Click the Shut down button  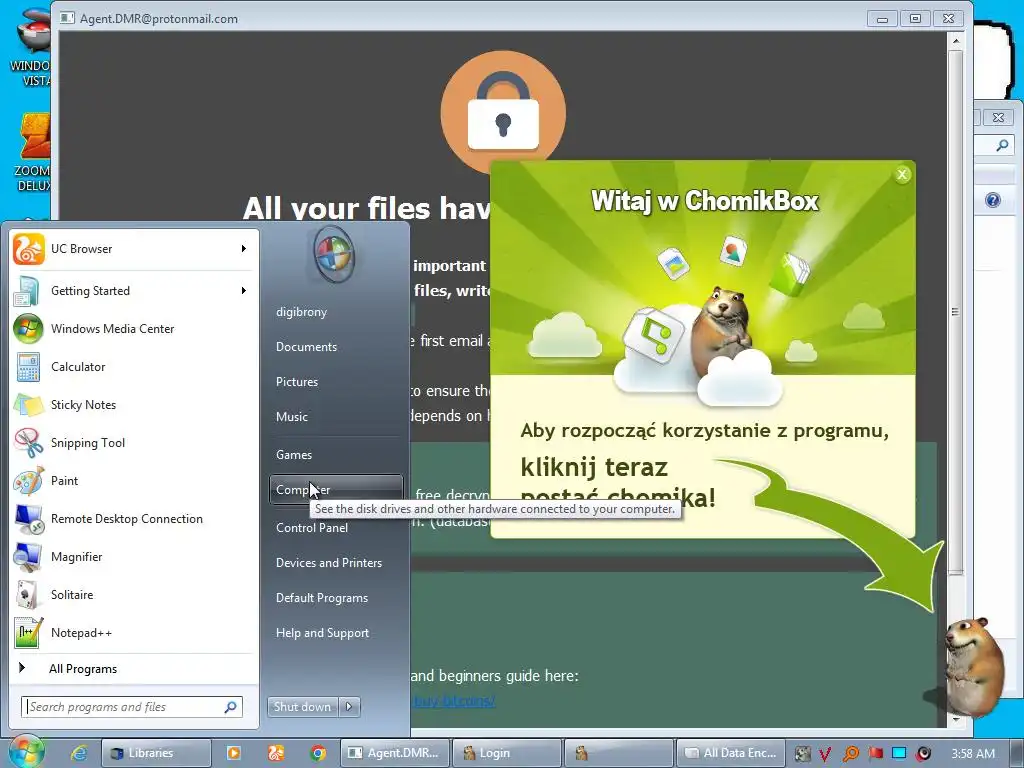tap(303, 707)
